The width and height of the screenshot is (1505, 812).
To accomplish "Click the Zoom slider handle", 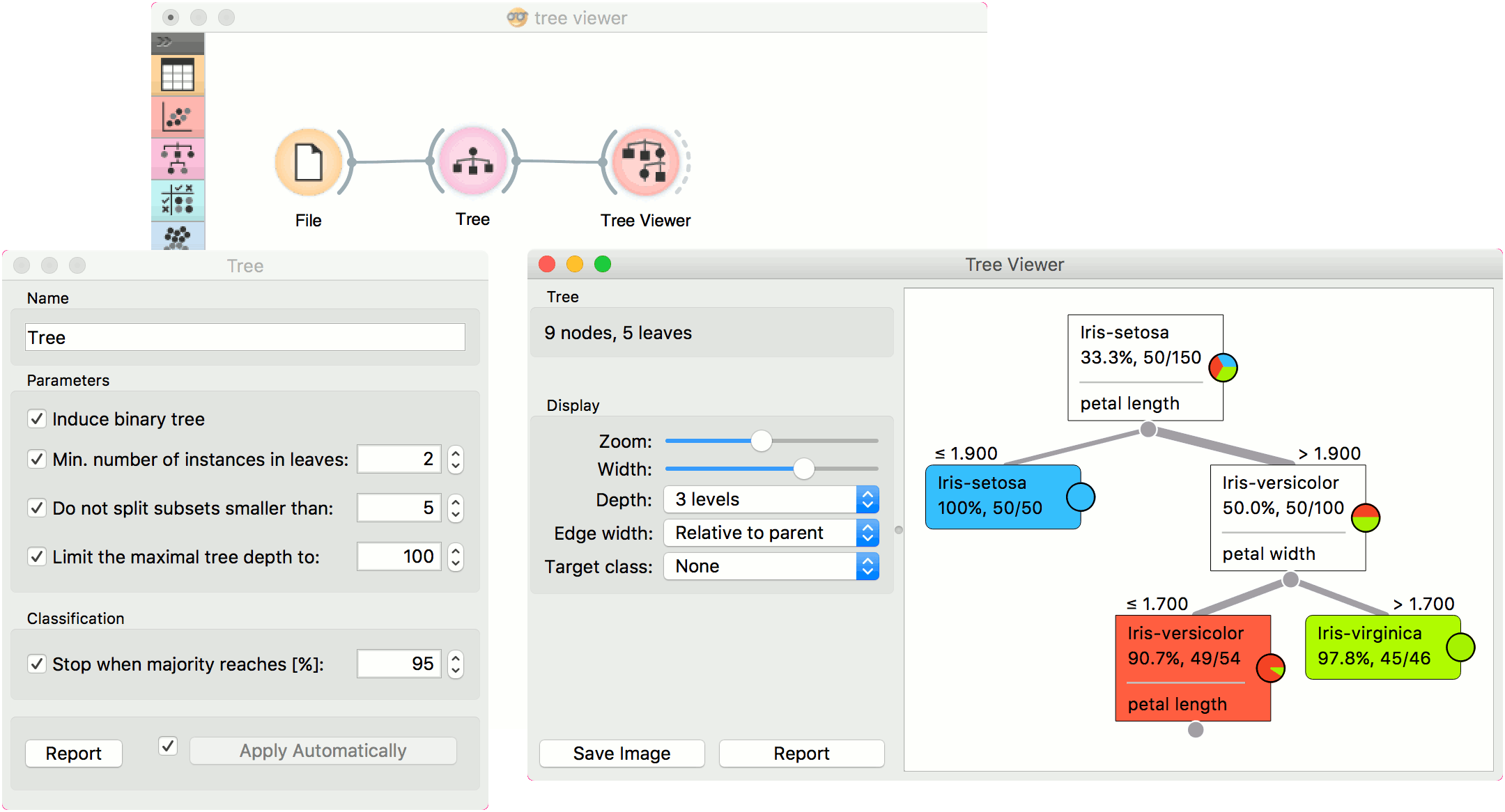I will coord(761,441).
